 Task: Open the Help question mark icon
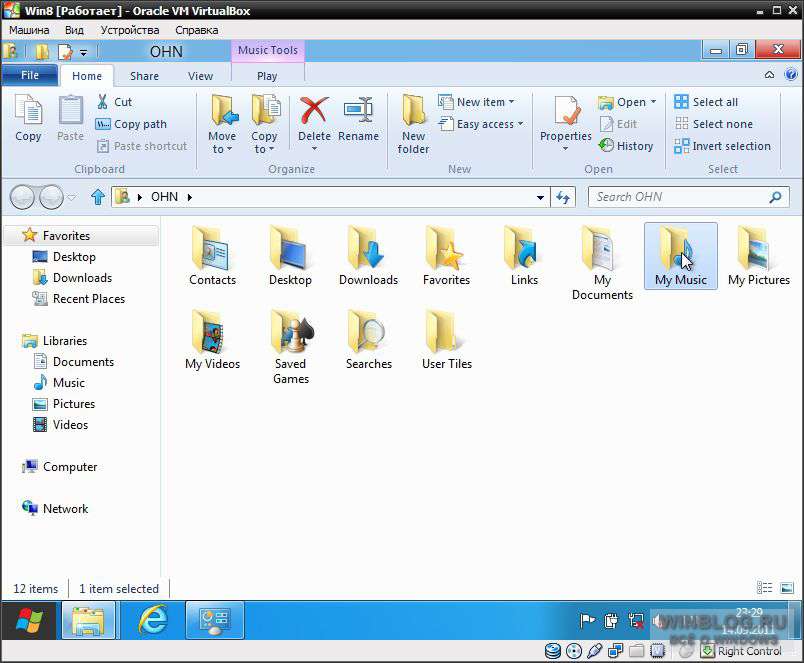tap(791, 75)
